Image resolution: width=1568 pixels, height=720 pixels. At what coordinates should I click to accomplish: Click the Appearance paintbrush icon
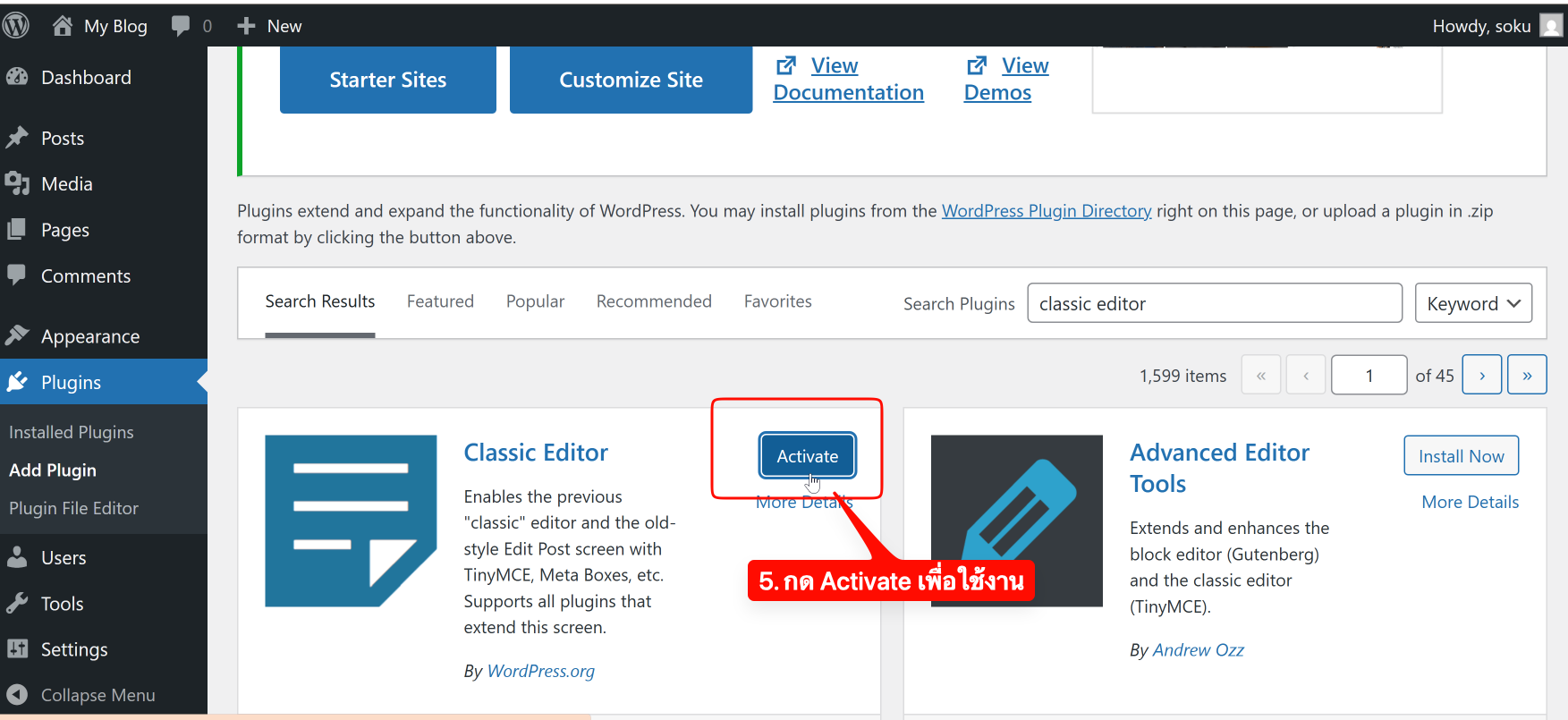17,336
